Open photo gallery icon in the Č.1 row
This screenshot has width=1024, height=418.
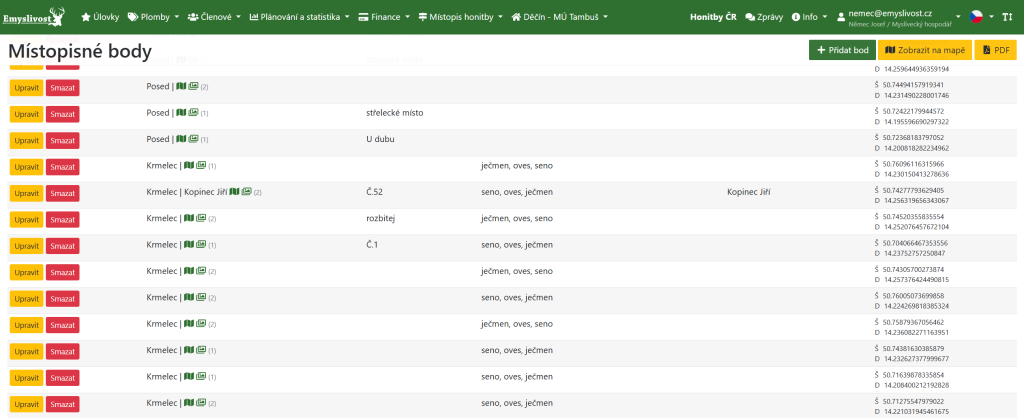pos(202,244)
